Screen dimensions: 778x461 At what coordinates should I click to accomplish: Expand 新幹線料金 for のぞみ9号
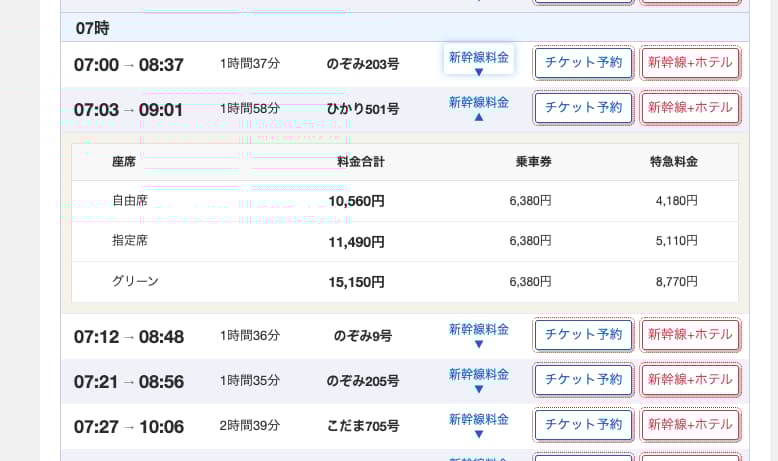point(479,336)
